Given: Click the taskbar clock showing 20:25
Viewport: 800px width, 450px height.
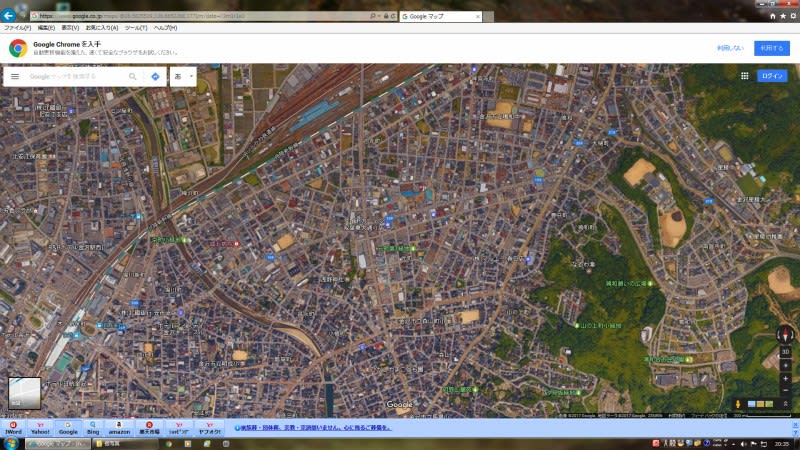Looking at the screenshot, I should point(782,444).
